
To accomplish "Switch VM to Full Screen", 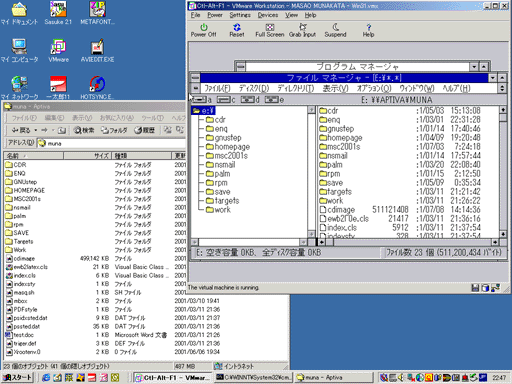I will [270, 30].
